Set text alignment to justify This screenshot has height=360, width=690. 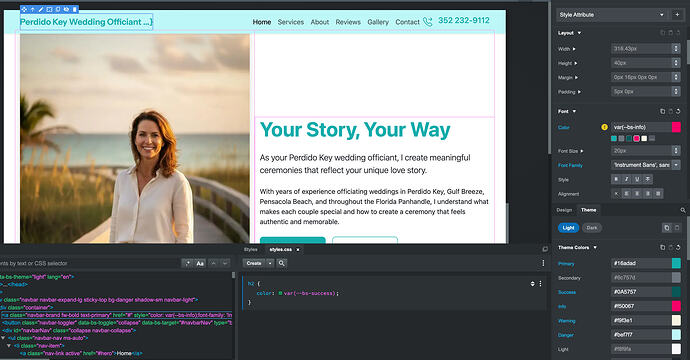point(658,194)
